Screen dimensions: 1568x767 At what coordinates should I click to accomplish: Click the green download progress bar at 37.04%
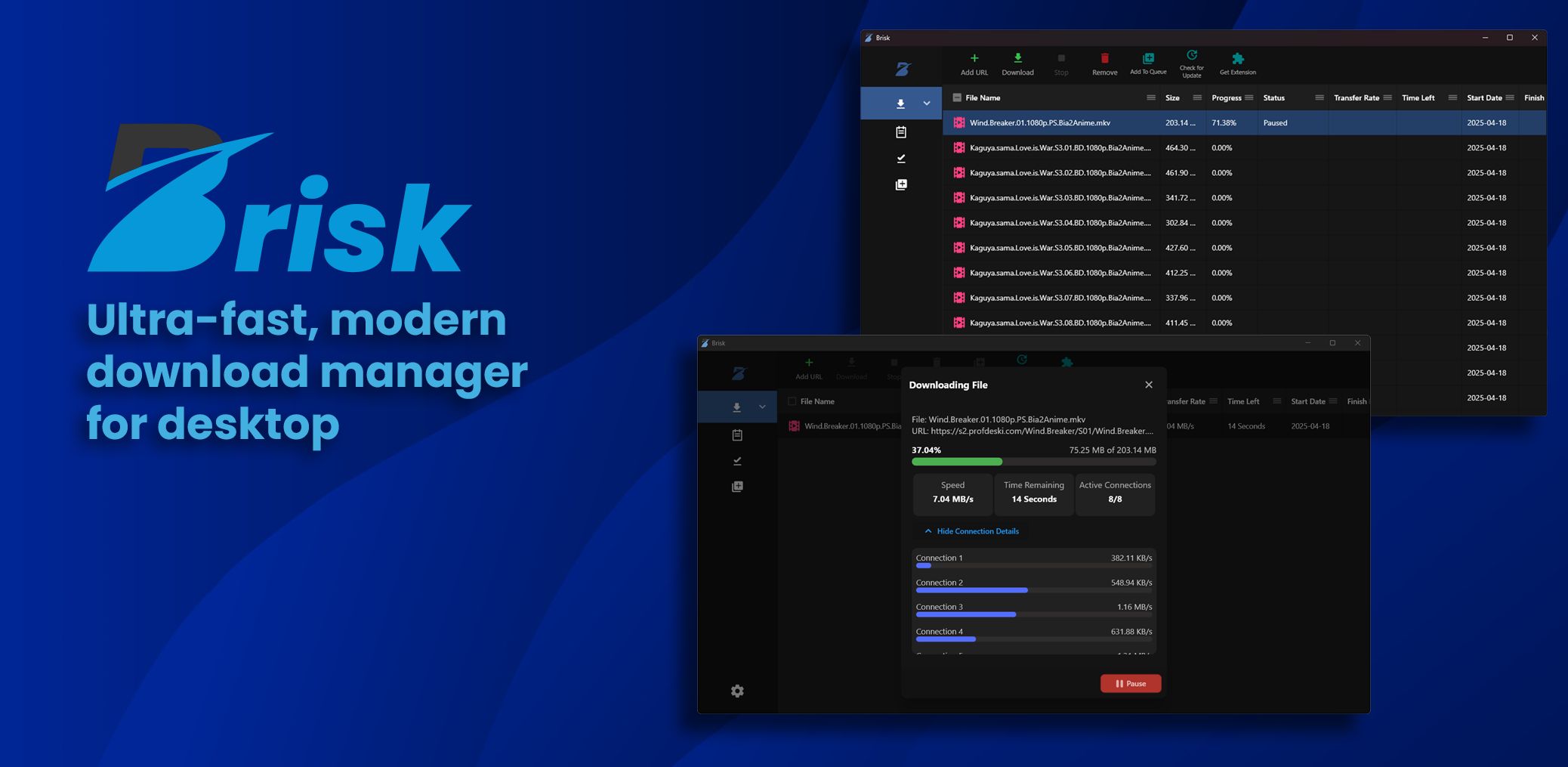pos(957,461)
